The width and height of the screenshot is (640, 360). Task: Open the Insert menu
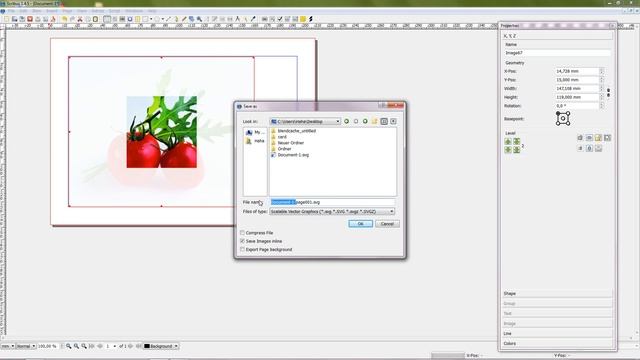[x=52, y=11]
